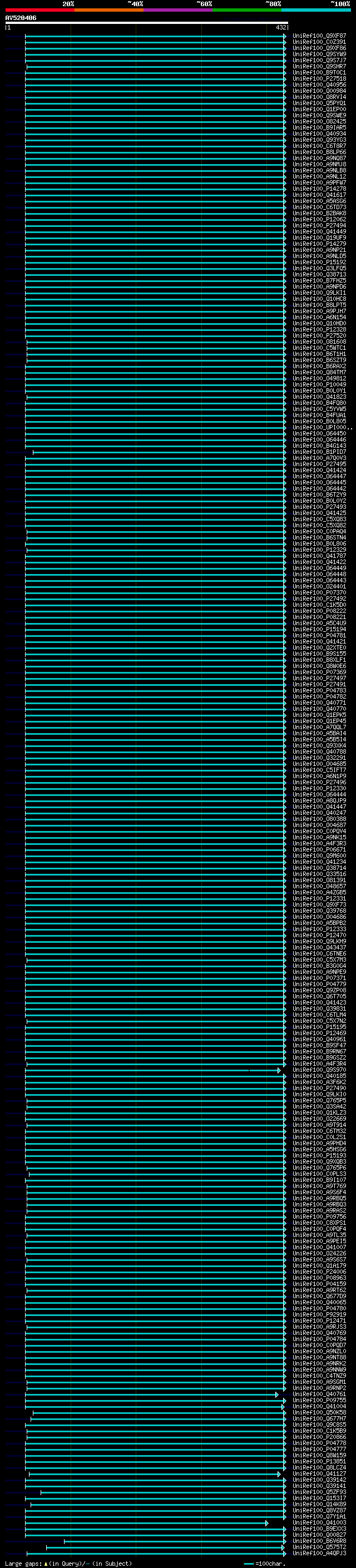The image size is (356, 1568).
Task: Click the alignment bar for UniRef100_B1PID7
Action: tap(160, 452)
